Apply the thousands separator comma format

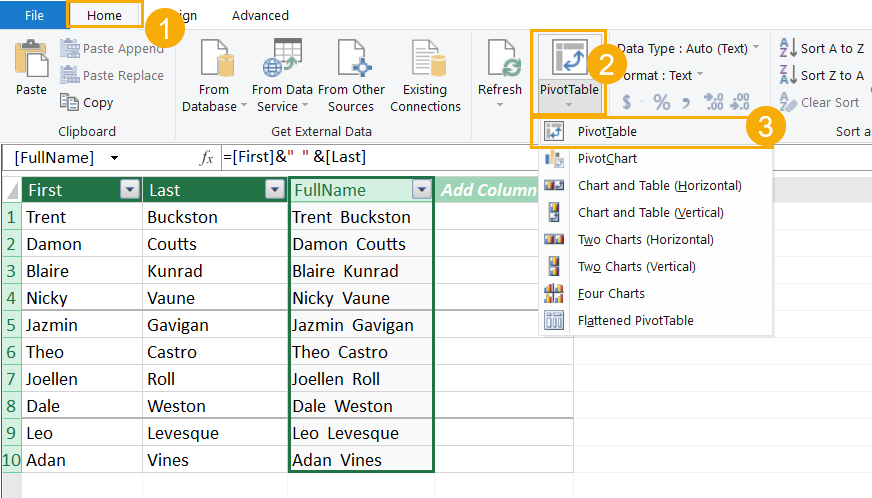click(686, 102)
